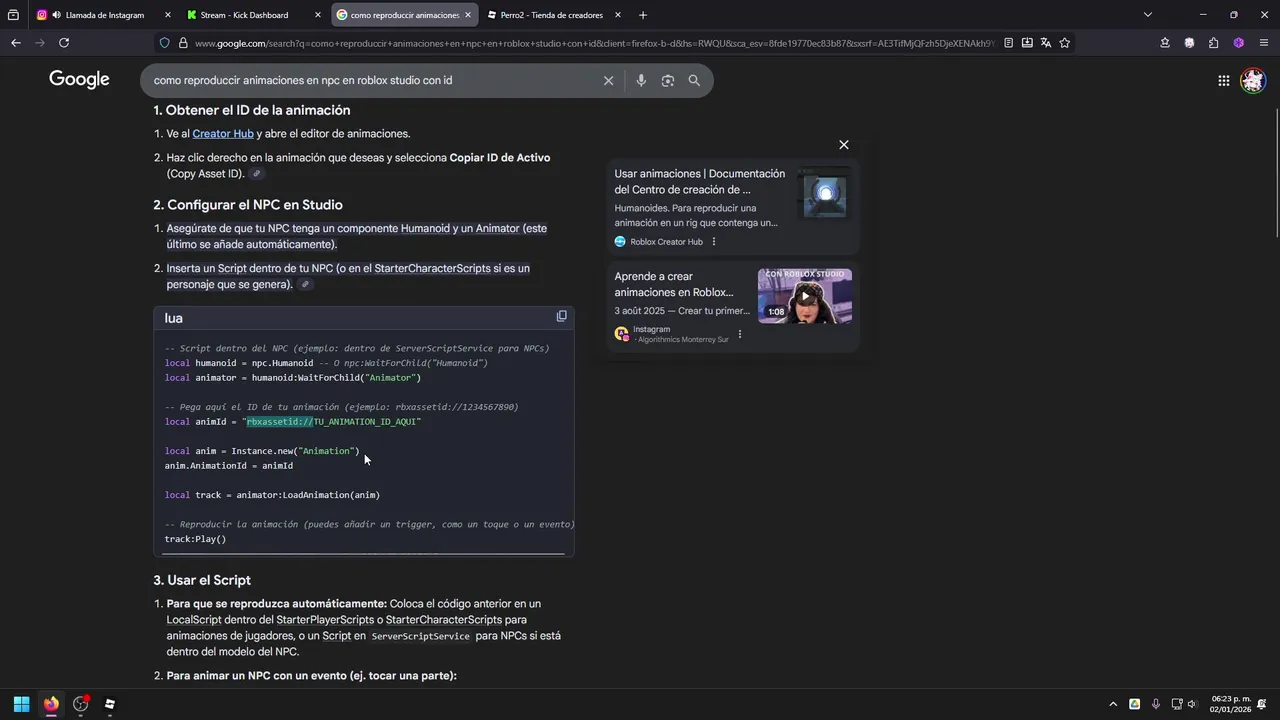Open volume control in system tray

(x=1191, y=704)
